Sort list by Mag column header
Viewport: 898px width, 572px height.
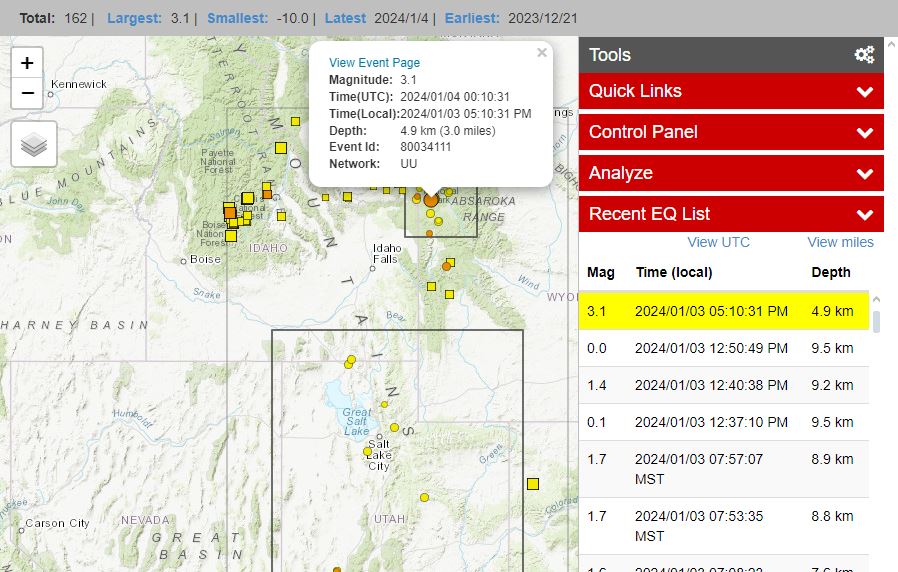coord(600,272)
